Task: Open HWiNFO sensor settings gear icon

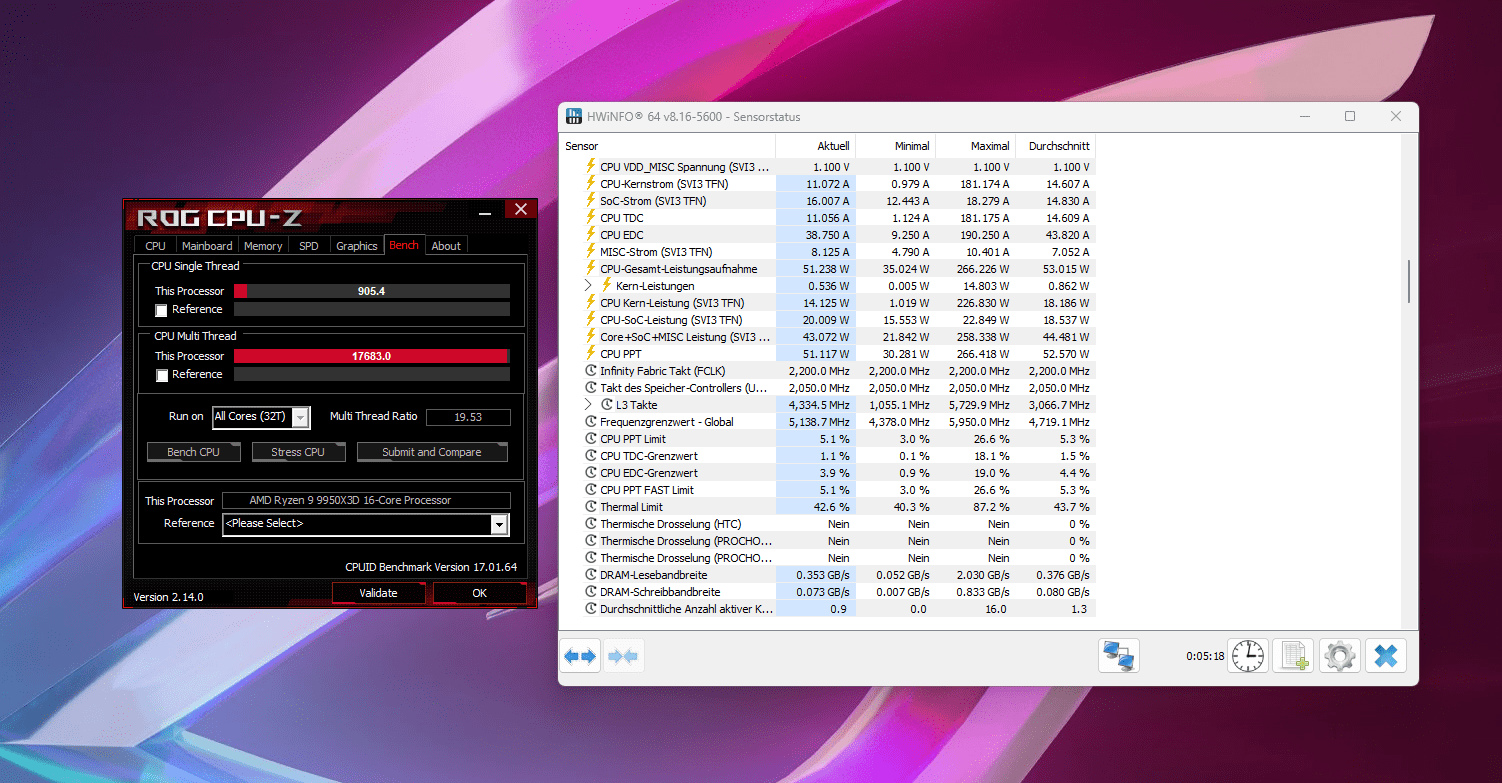Action: coord(1339,656)
